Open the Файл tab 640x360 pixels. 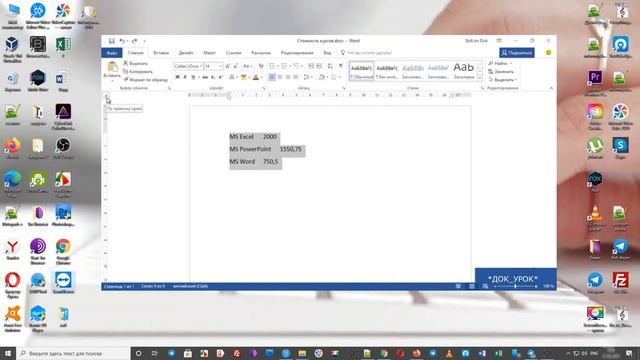pyautogui.click(x=112, y=53)
